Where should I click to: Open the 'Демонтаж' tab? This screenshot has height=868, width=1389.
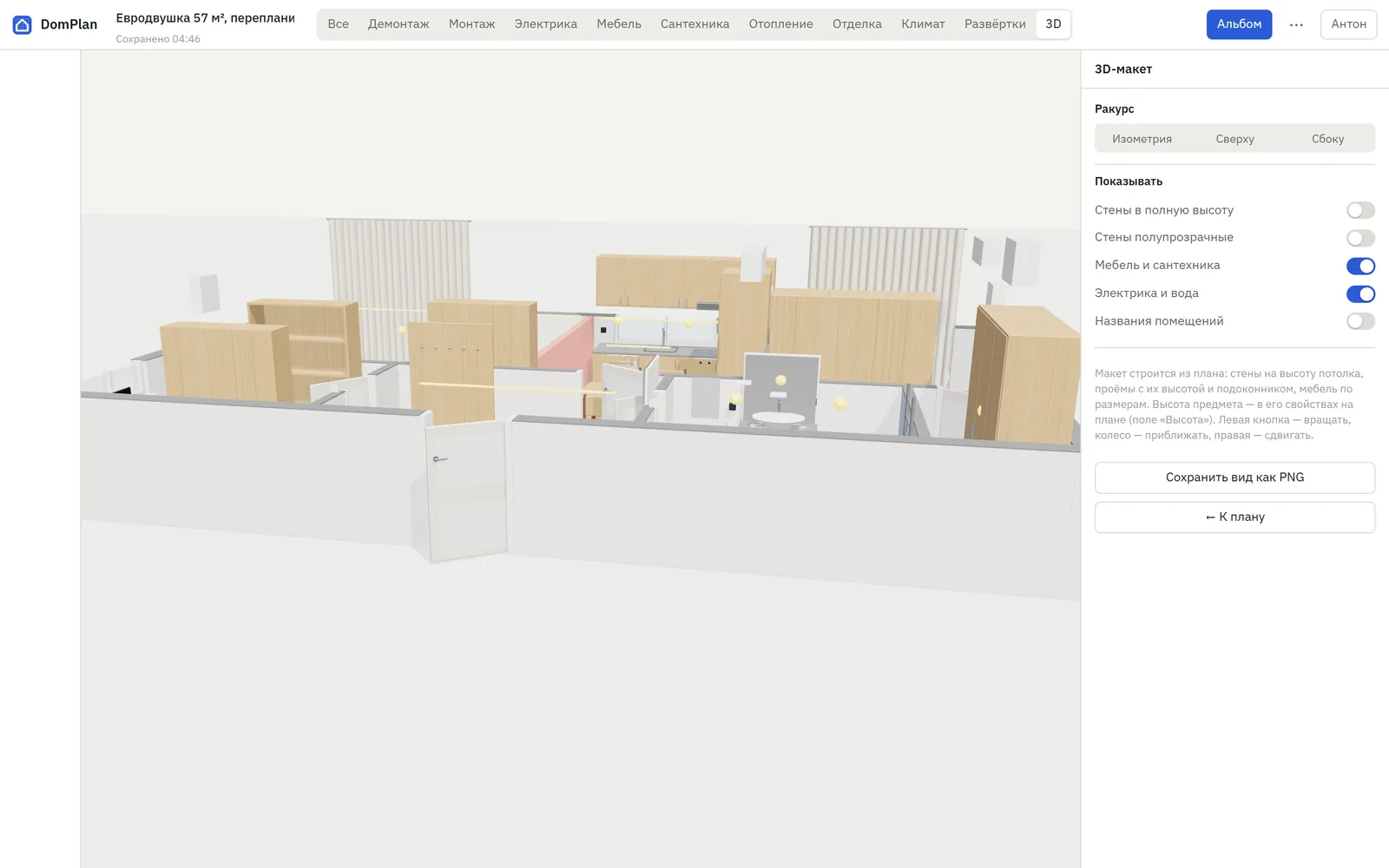[398, 24]
